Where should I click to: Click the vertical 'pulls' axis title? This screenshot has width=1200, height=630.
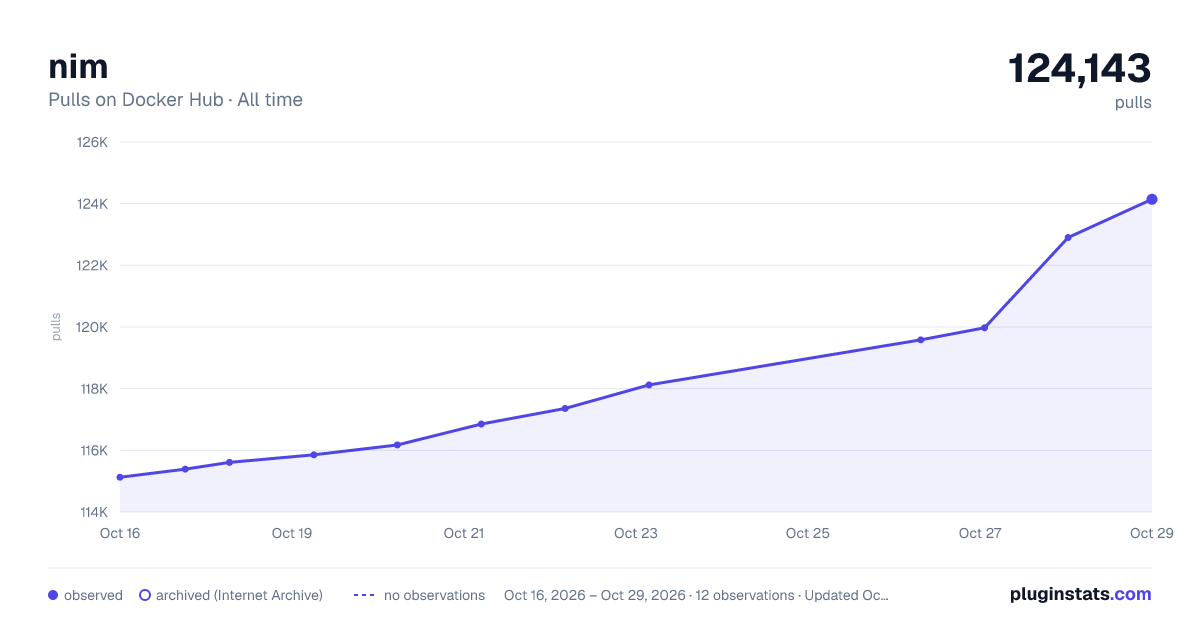click(56, 327)
